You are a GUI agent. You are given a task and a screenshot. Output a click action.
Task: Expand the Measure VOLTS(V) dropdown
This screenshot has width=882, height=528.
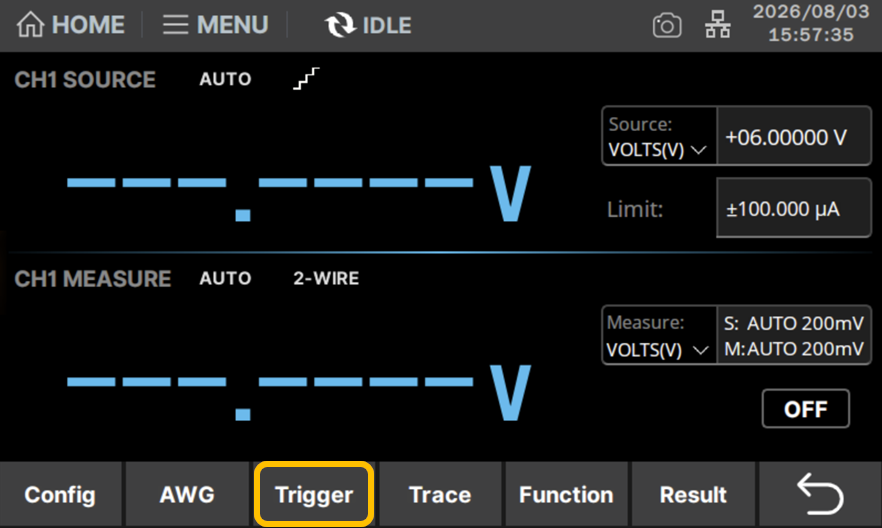coord(660,336)
